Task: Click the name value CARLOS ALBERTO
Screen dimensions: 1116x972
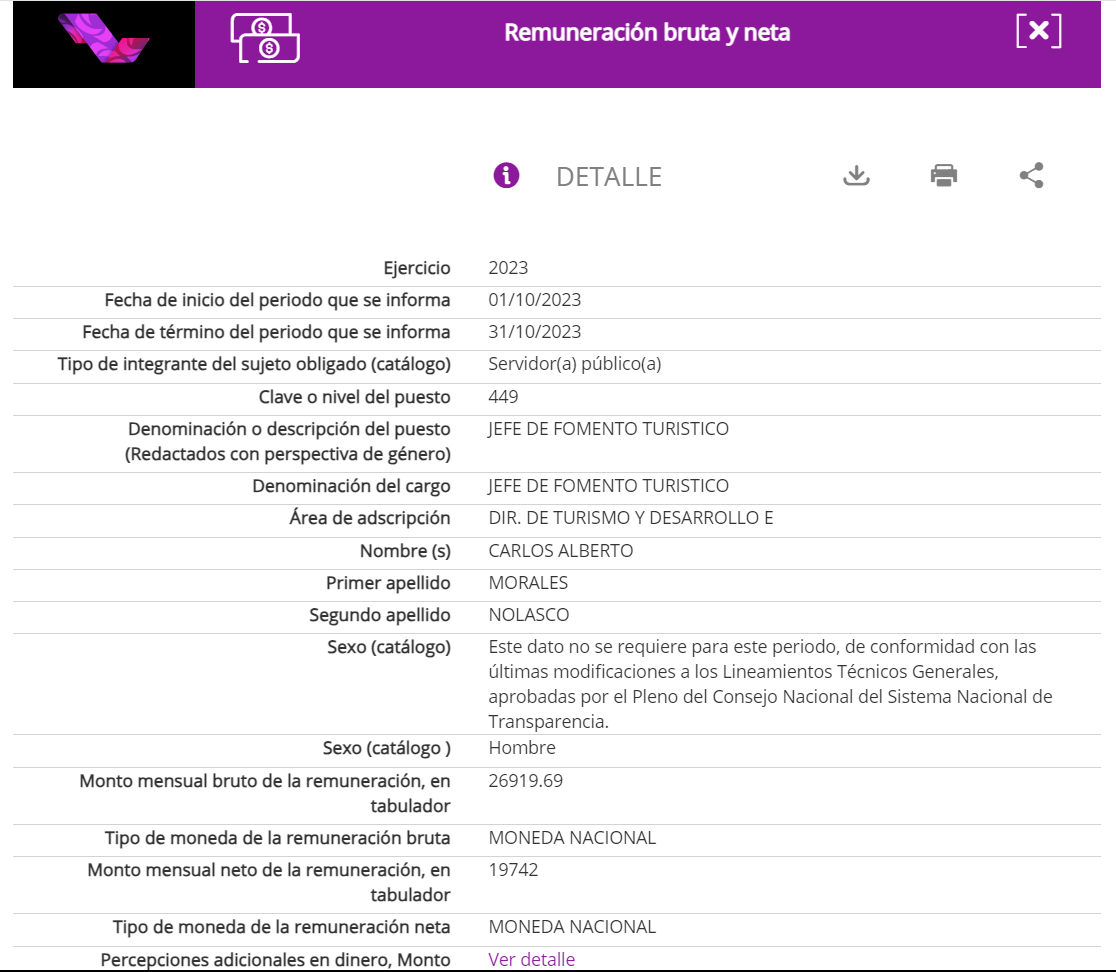Action: (560, 551)
